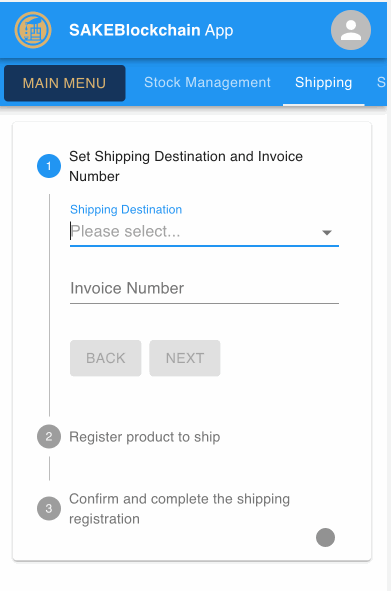Open the 'Set Shipping Destination and Invoice Number' step header
This screenshot has height=591, width=391.
pos(186,166)
